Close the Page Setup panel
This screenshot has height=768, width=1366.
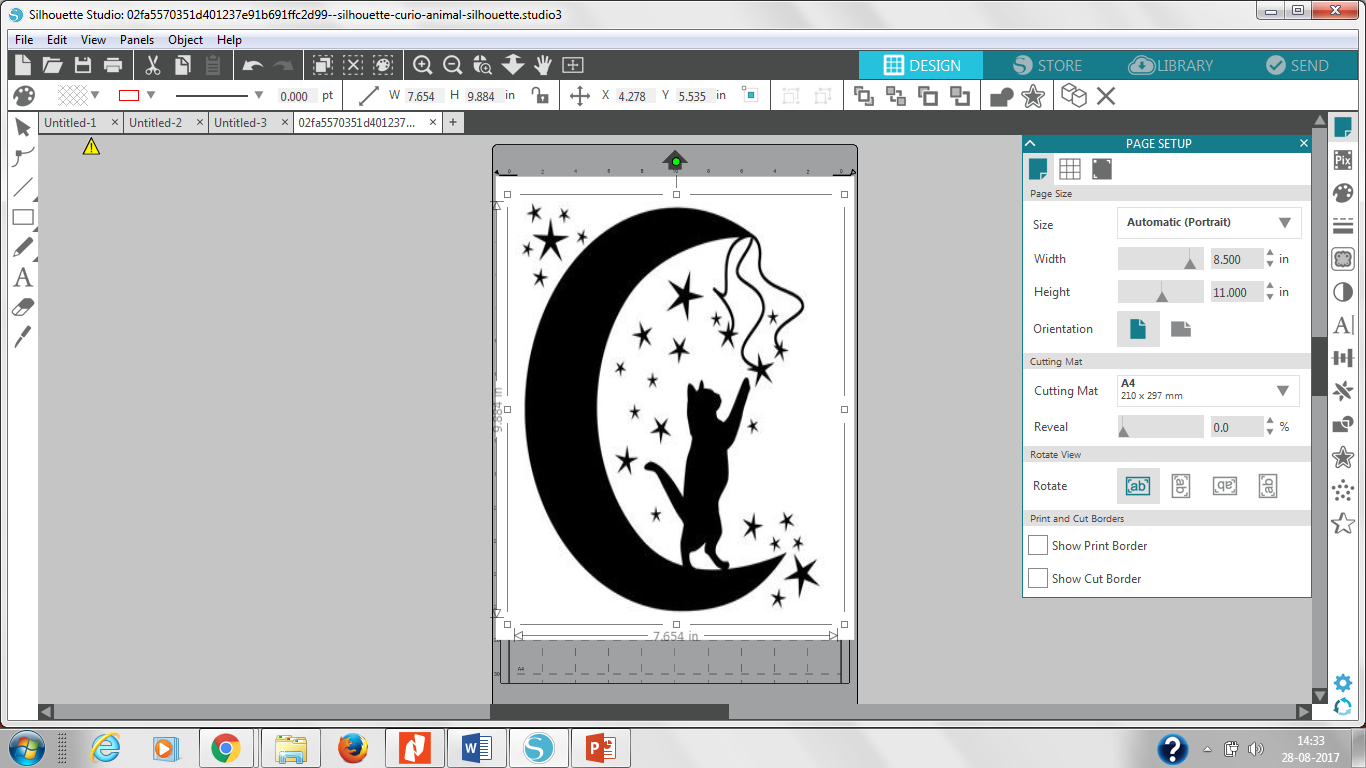click(1303, 143)
